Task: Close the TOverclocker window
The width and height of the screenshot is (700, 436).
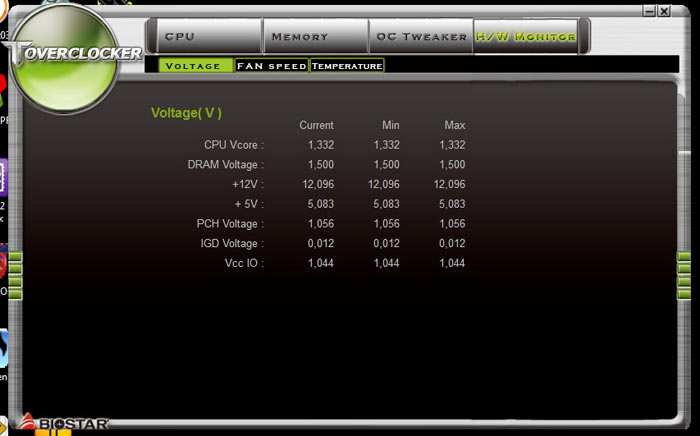Action: tap(664, 11)
